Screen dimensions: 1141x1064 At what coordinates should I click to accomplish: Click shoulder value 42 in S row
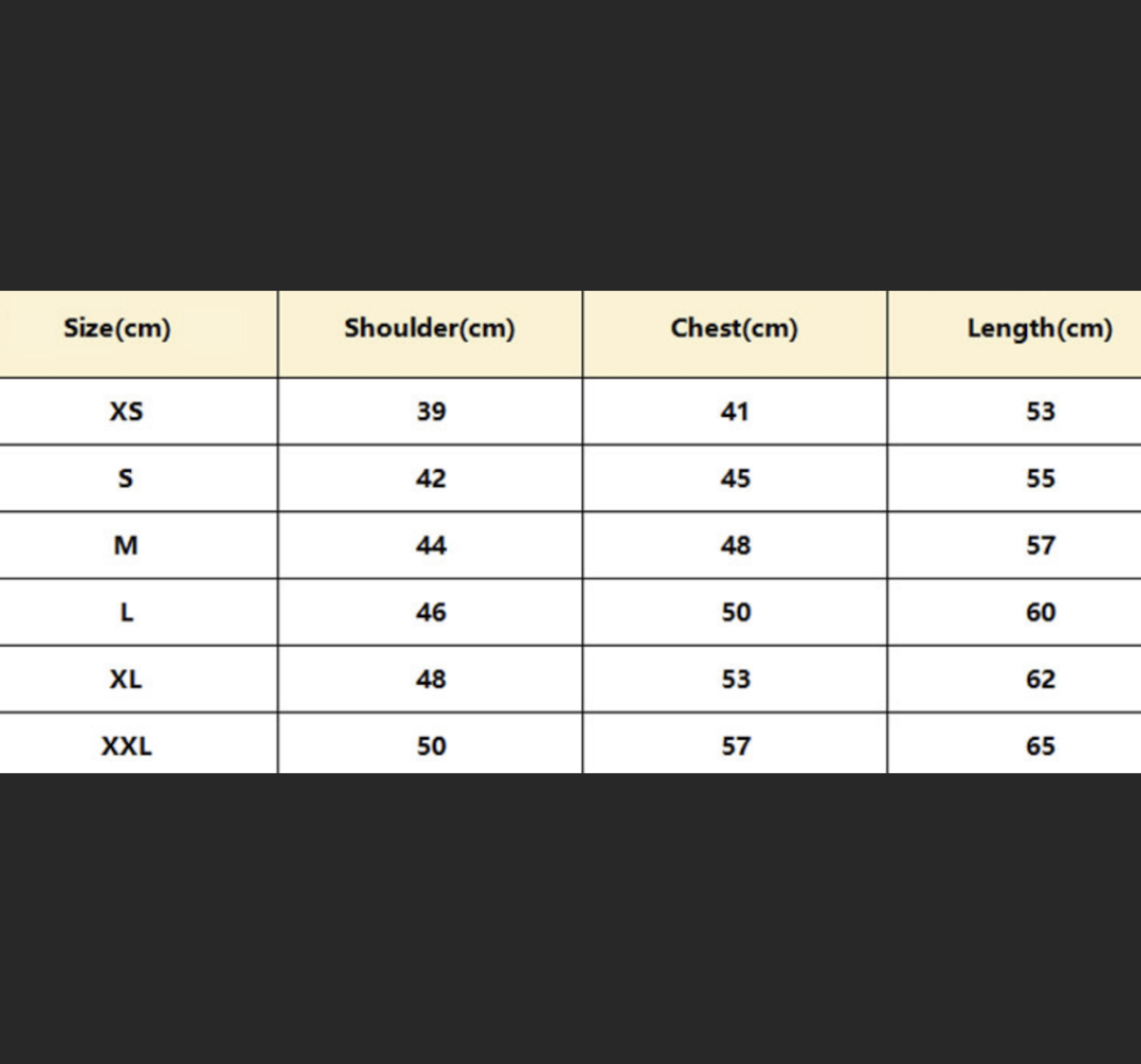[431, 478]
